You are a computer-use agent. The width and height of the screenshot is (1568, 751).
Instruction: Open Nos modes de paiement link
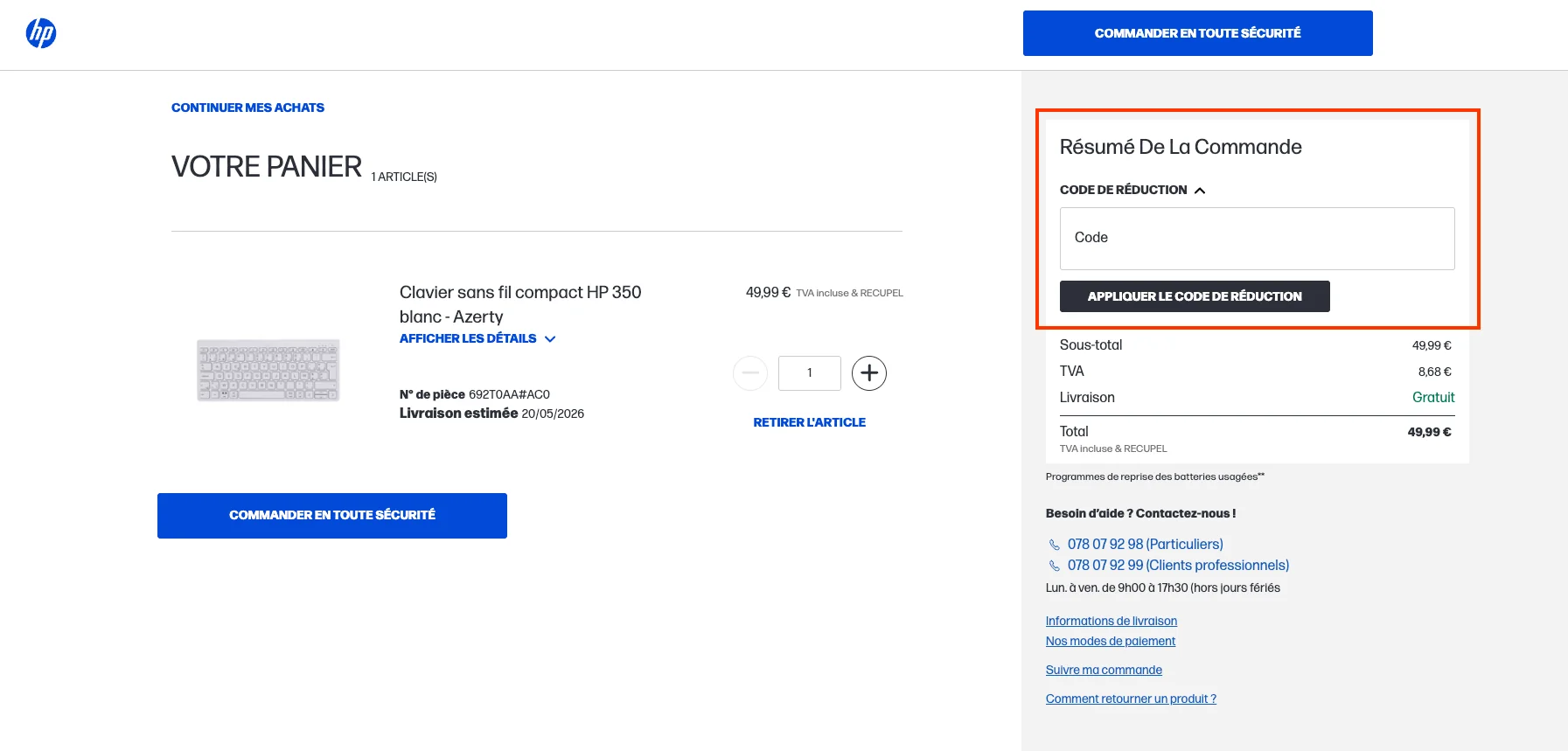(x=1111, y=641)
